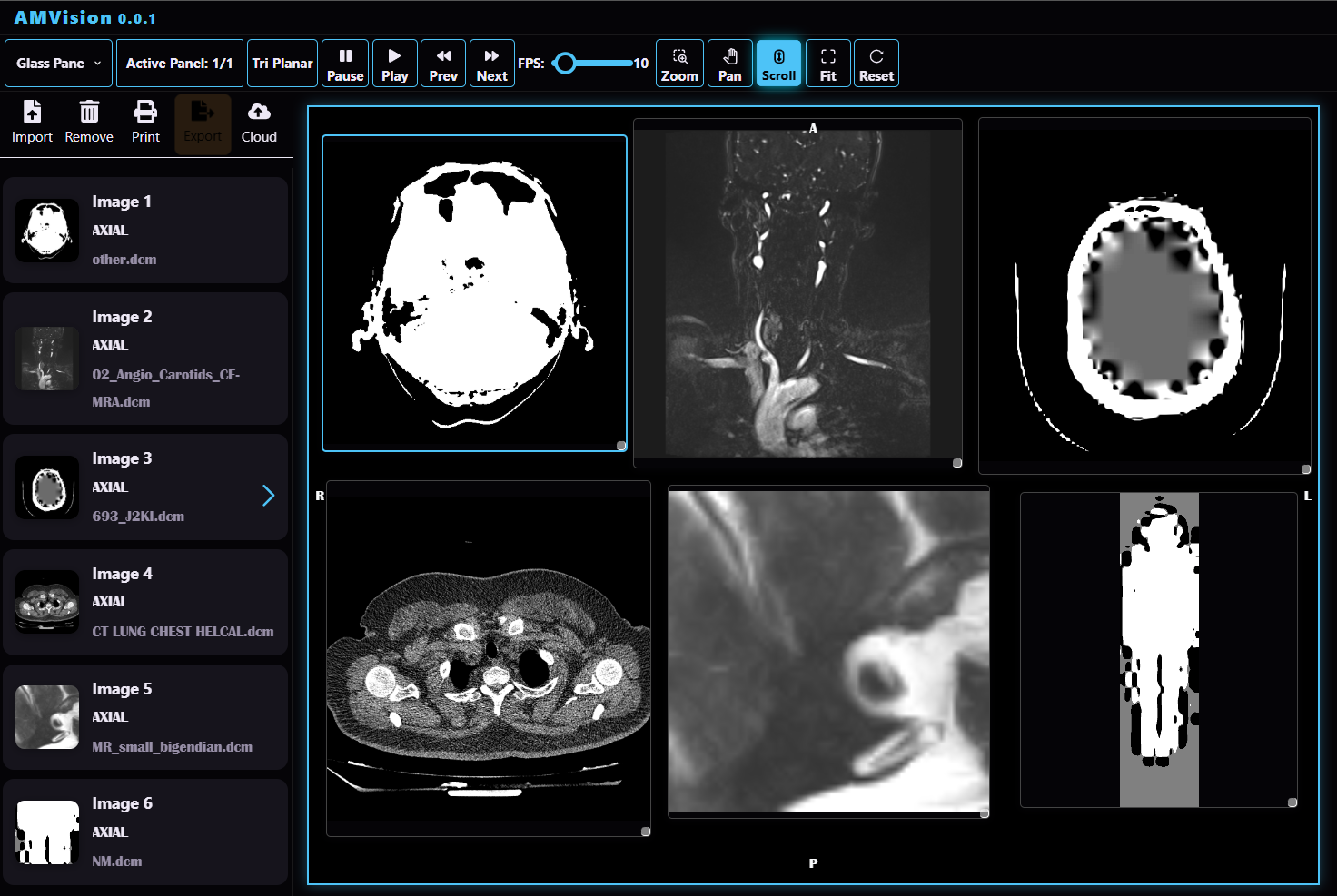Select the Pan tool
The height and width of the screenshot is (896, 1337).
(730, 63)
